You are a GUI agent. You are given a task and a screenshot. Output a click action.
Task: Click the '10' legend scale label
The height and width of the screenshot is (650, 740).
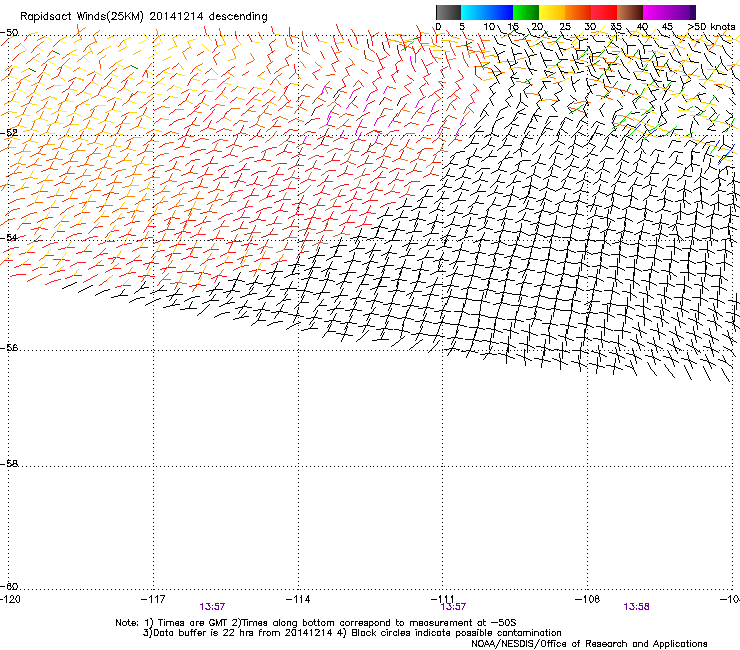(489, 27)
